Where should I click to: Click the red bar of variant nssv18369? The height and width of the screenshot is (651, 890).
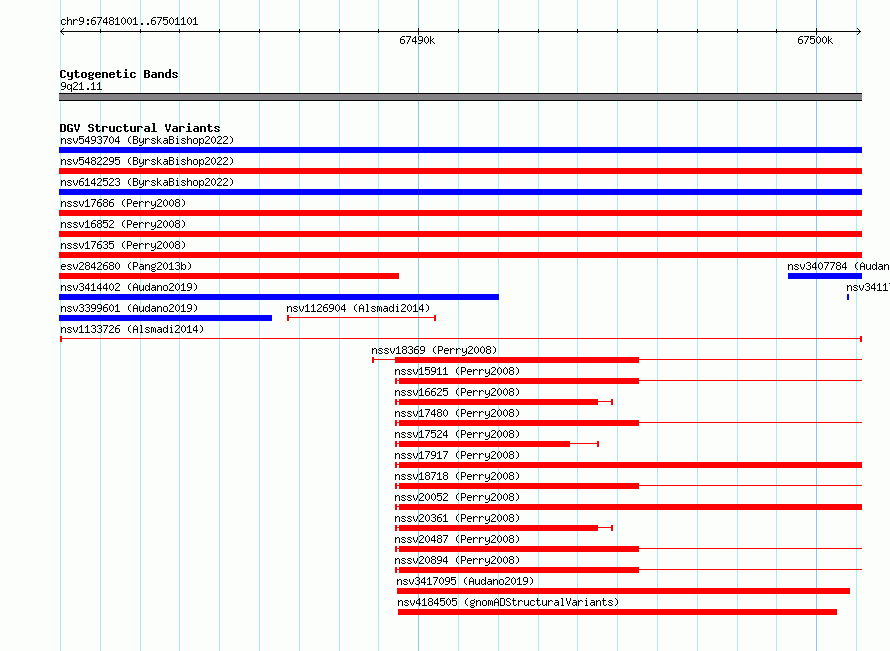[517, 360]
